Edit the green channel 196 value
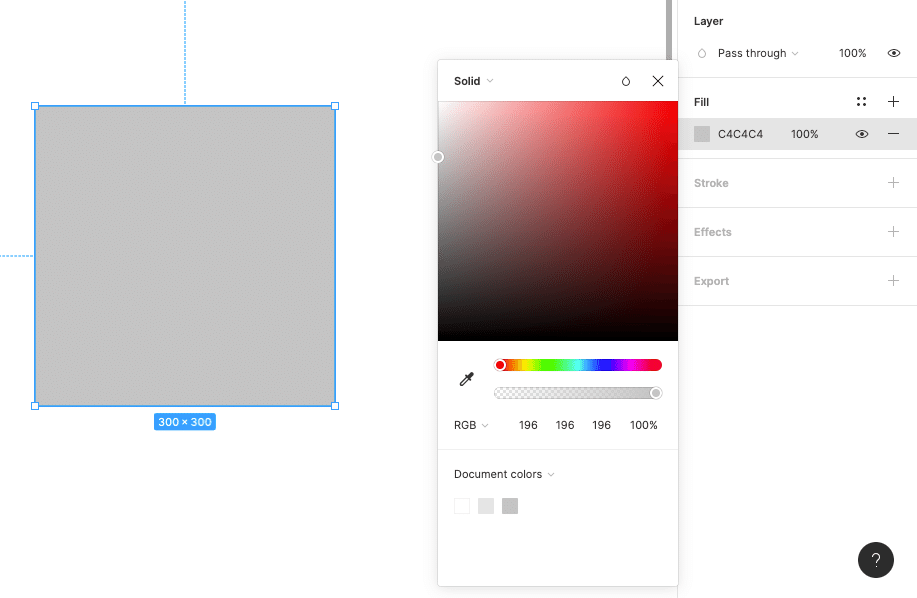 [565, 425]
